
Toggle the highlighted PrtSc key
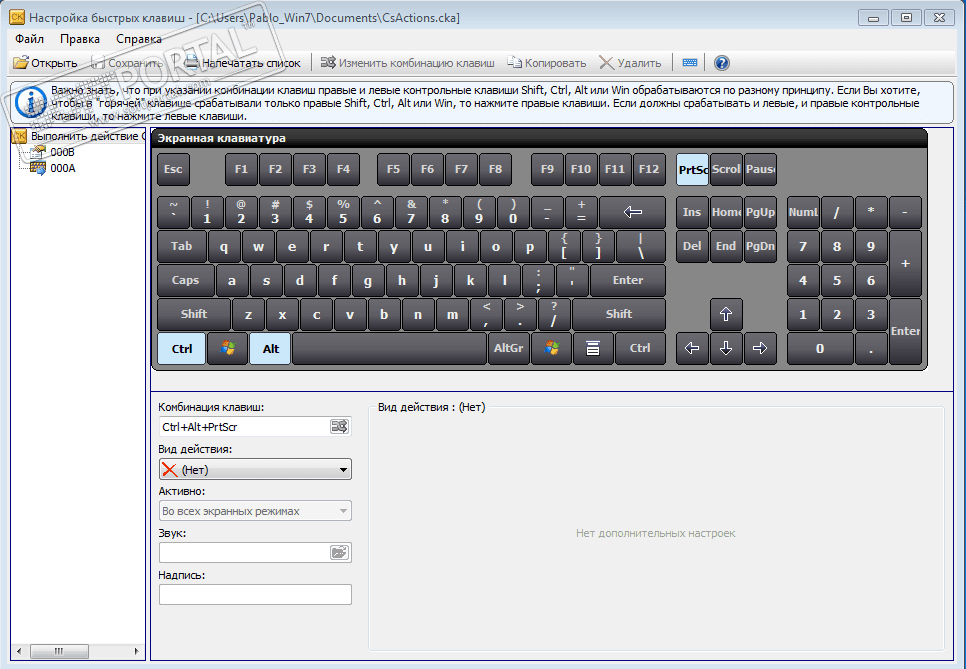(x=692, y=169)
